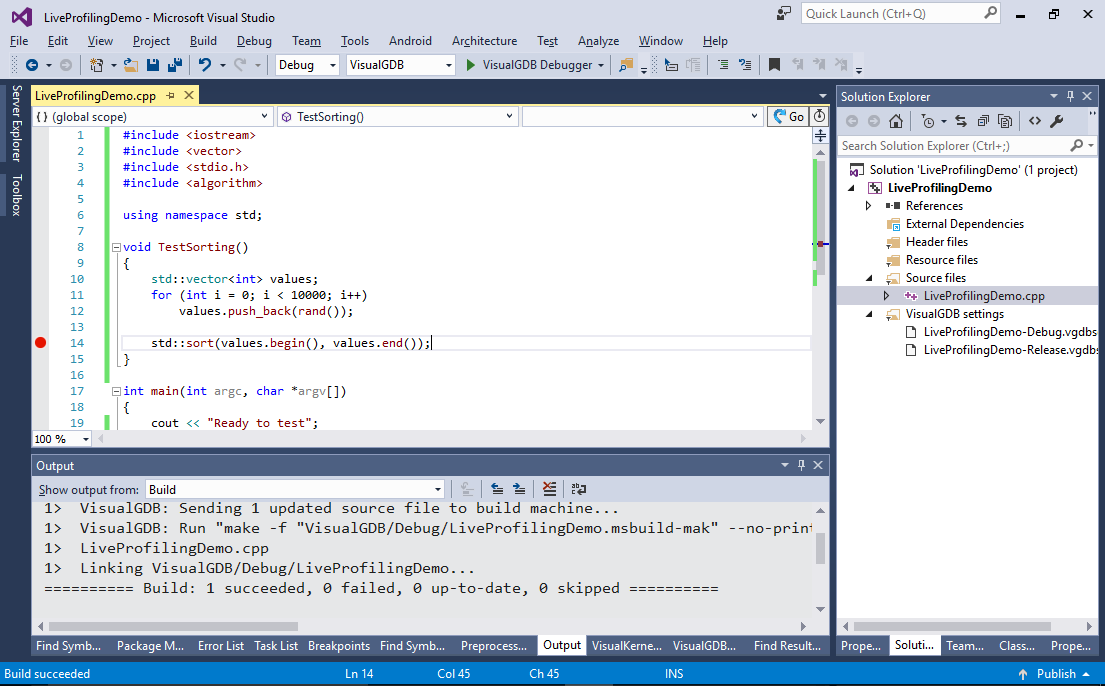Image resolution: width=1105 pixels, height=686 pixels.
Task: Open the global scope dropdown
Action: coord(152,116)
